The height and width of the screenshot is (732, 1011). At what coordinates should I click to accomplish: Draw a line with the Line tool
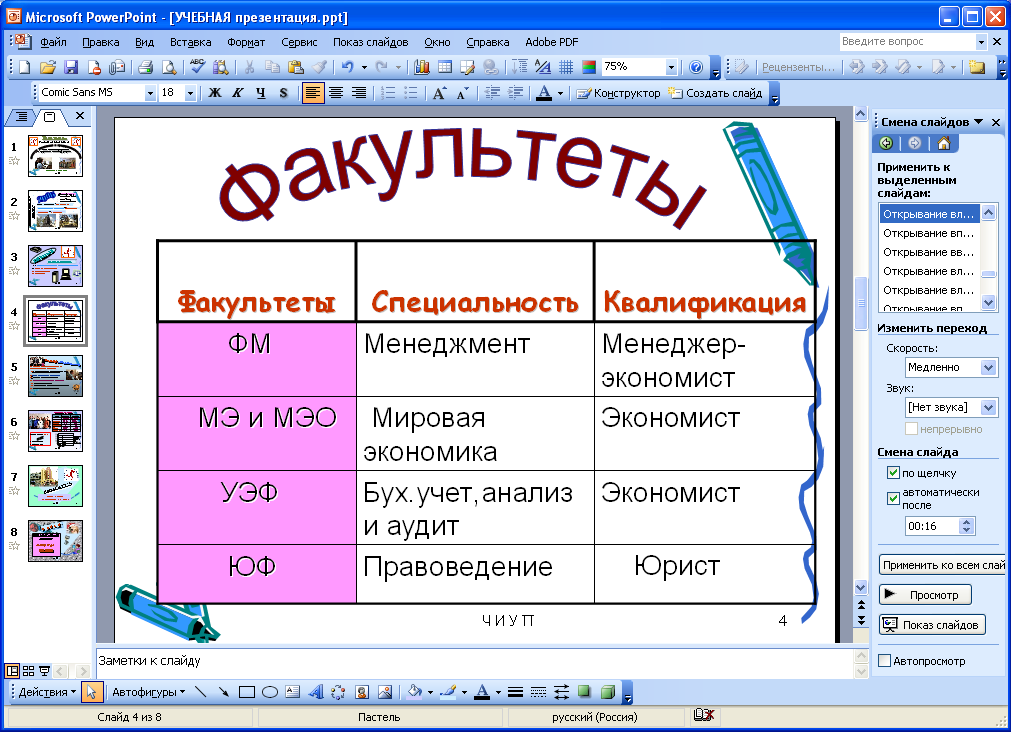pyautogui.click(x=201, y=692)
